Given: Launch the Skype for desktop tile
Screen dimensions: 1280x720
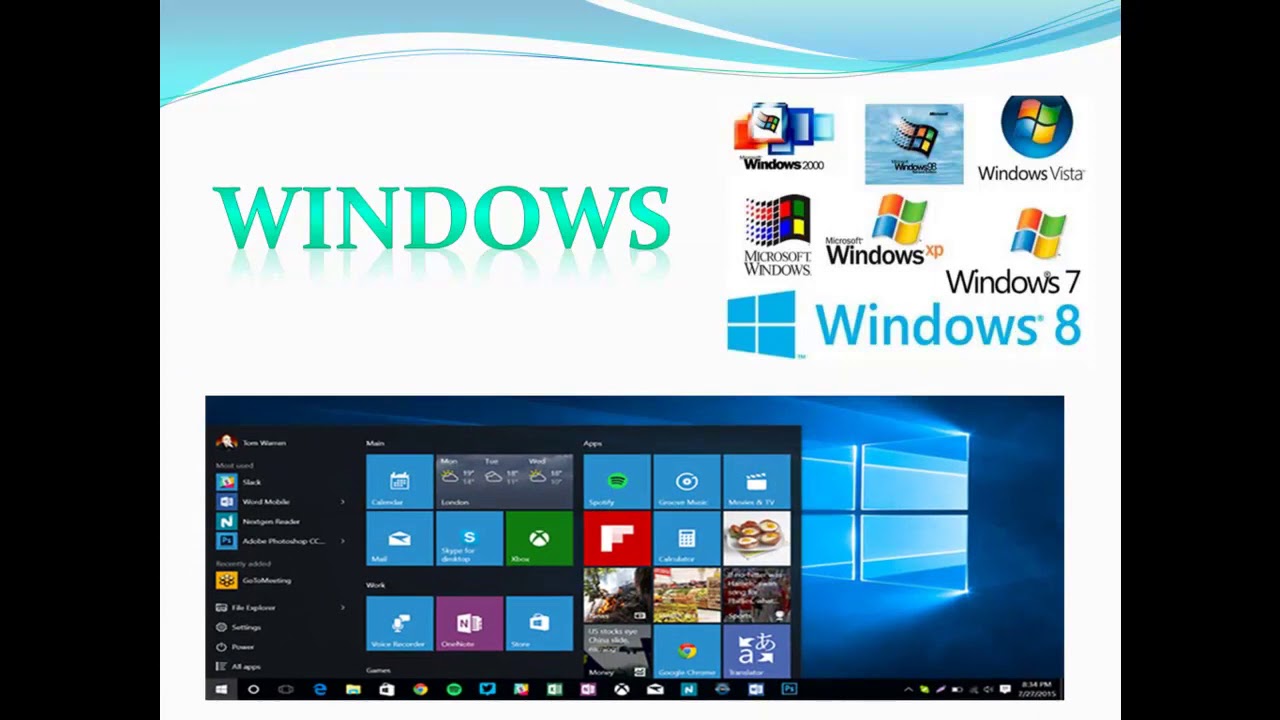Looking at the screenshot, I should tap(469, 539).
